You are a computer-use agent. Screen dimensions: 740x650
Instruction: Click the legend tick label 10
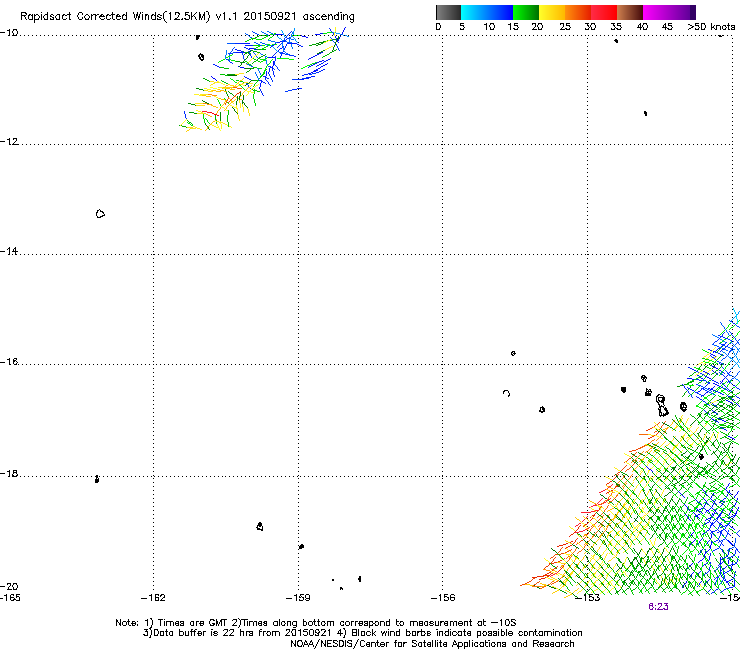(489, 27)
